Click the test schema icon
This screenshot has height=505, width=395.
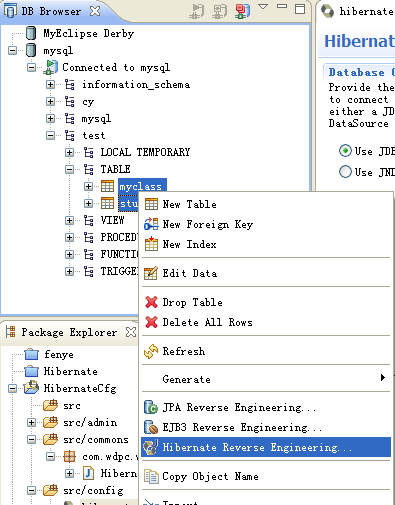(70, 135)
